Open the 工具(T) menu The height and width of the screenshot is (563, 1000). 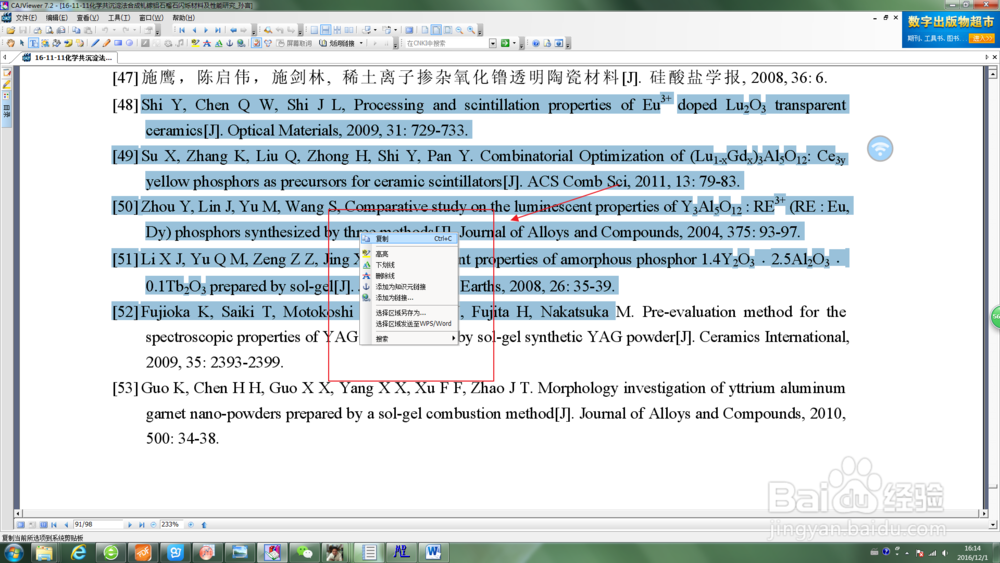pyautogui.click(x=119, y=18)
